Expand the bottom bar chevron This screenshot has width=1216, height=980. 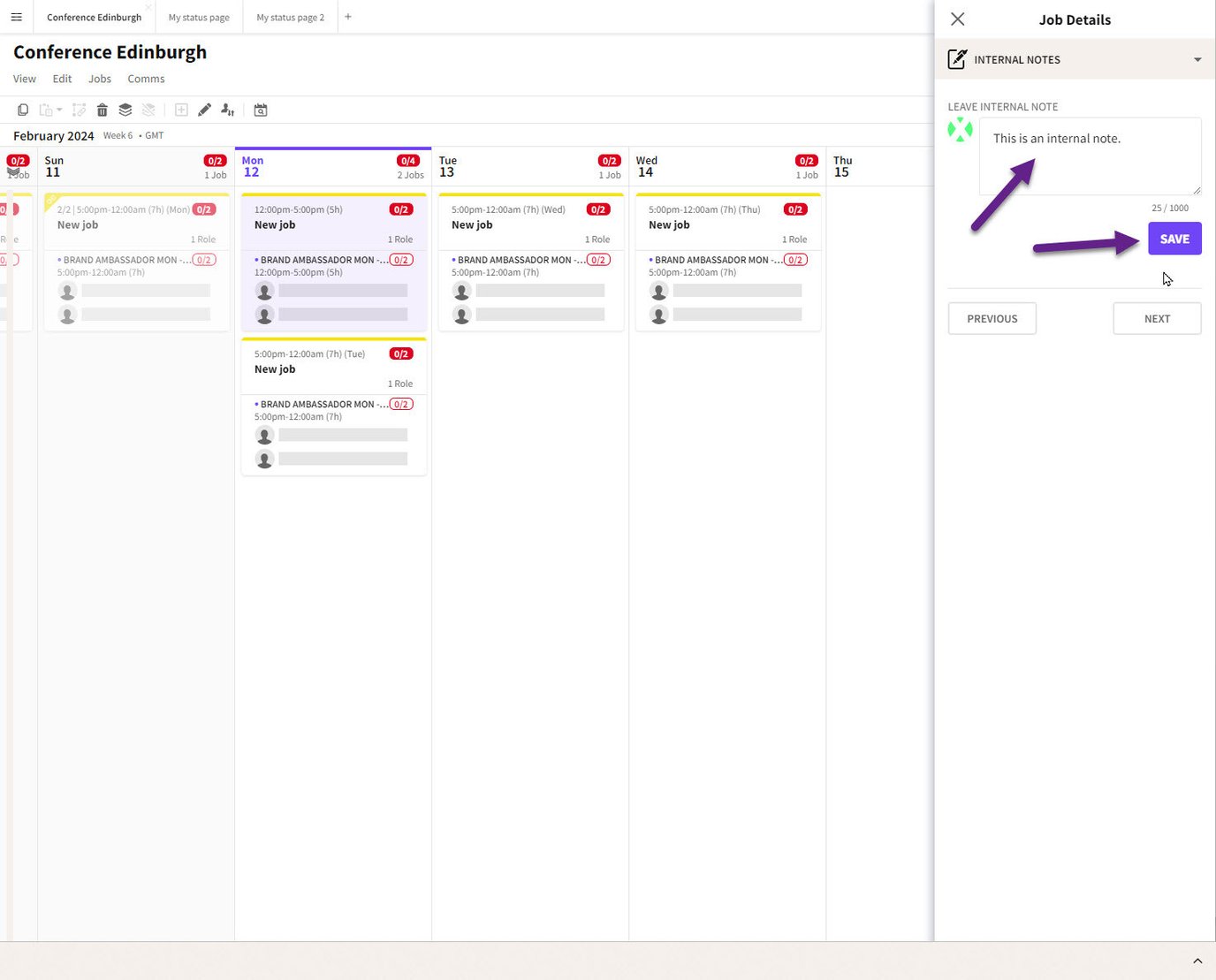pos(1197,961)
